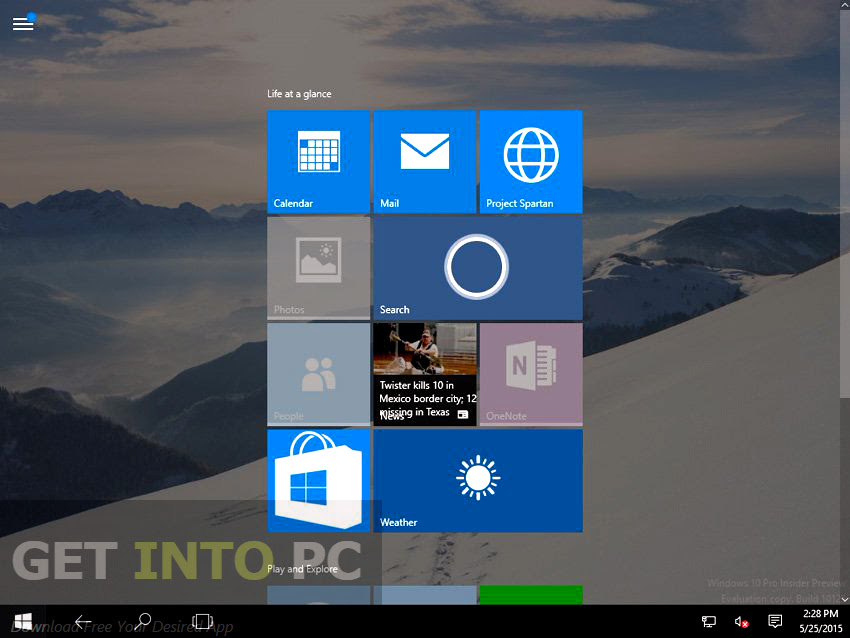
Task: Click the back arrow in taskbar
Action: (x=83, y=621)
